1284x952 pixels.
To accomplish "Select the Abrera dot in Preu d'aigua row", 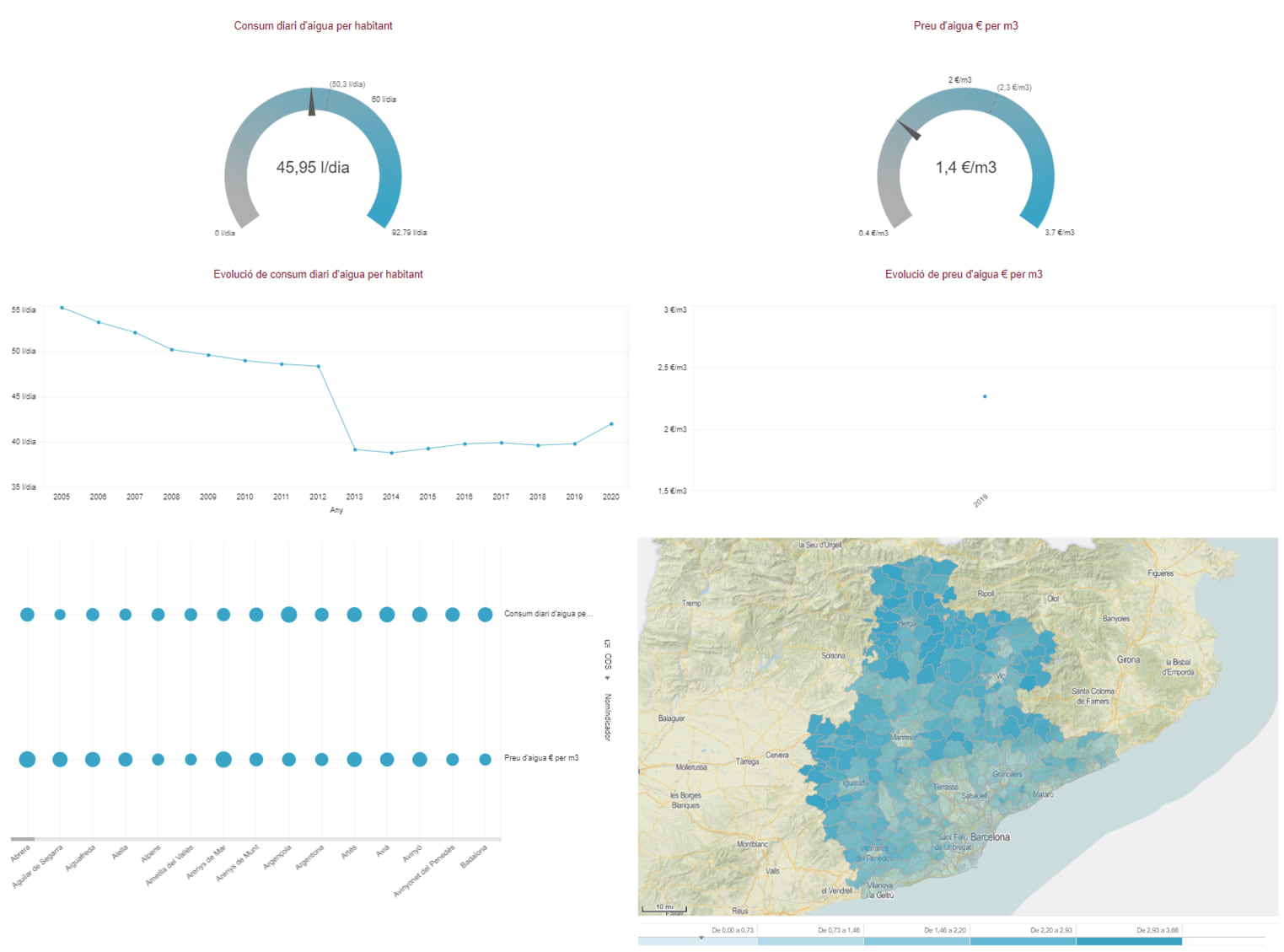I will [x=27, y=760].
